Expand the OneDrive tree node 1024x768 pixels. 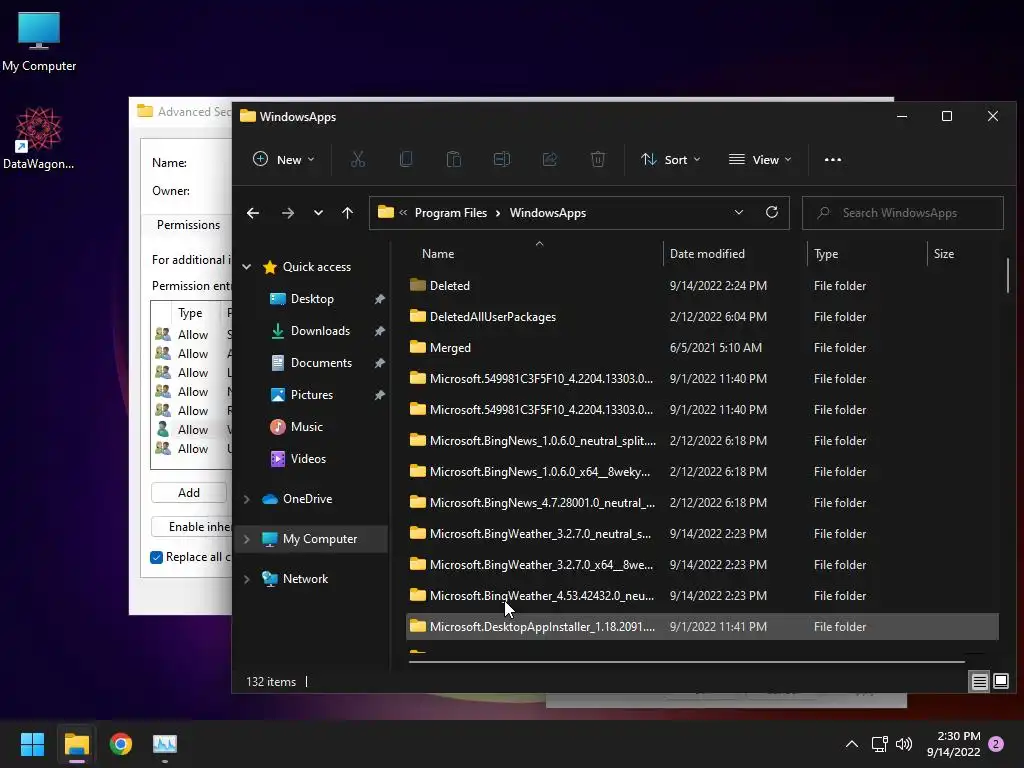(x=247, y=499)
